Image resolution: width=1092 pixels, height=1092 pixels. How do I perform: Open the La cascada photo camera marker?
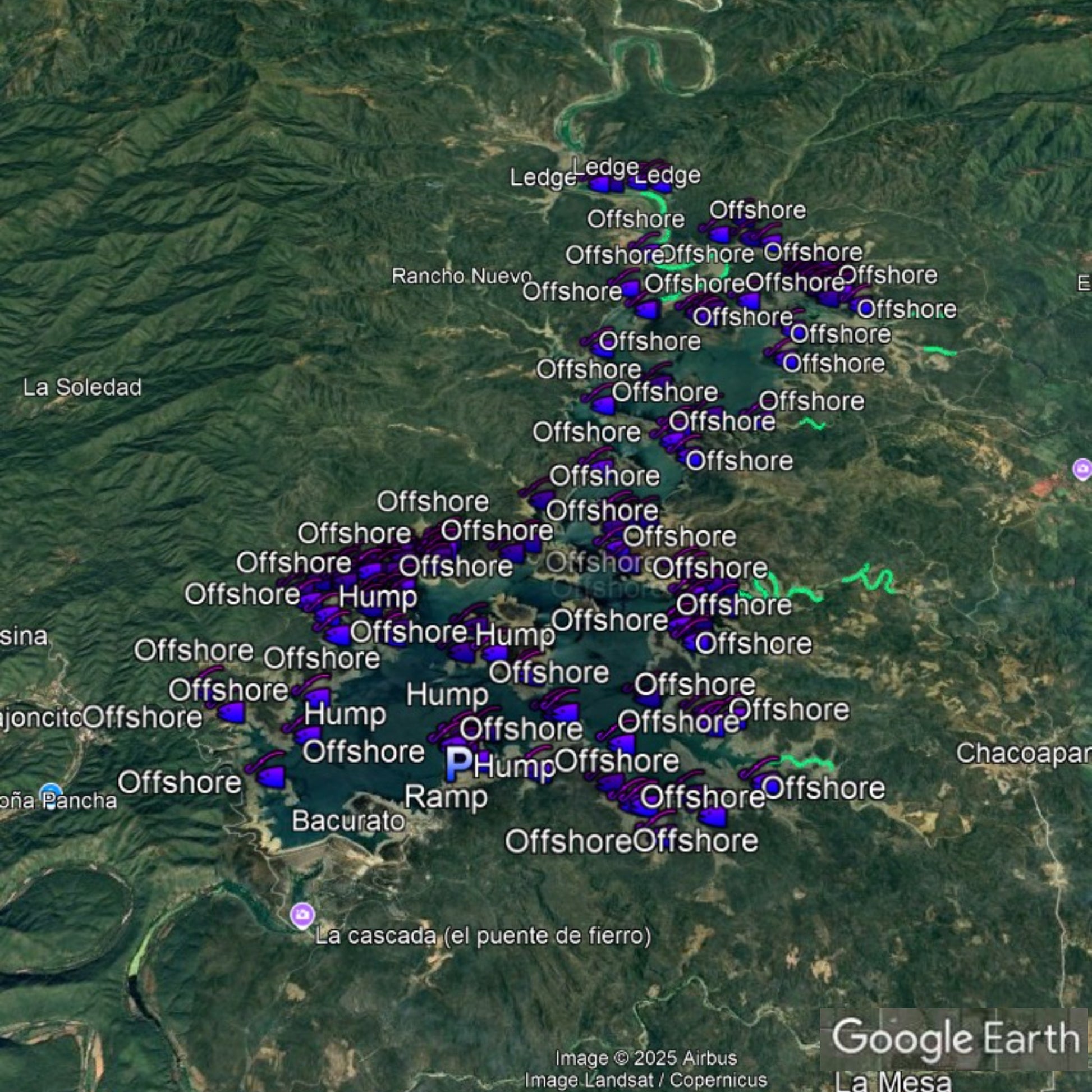click(302, 914)
